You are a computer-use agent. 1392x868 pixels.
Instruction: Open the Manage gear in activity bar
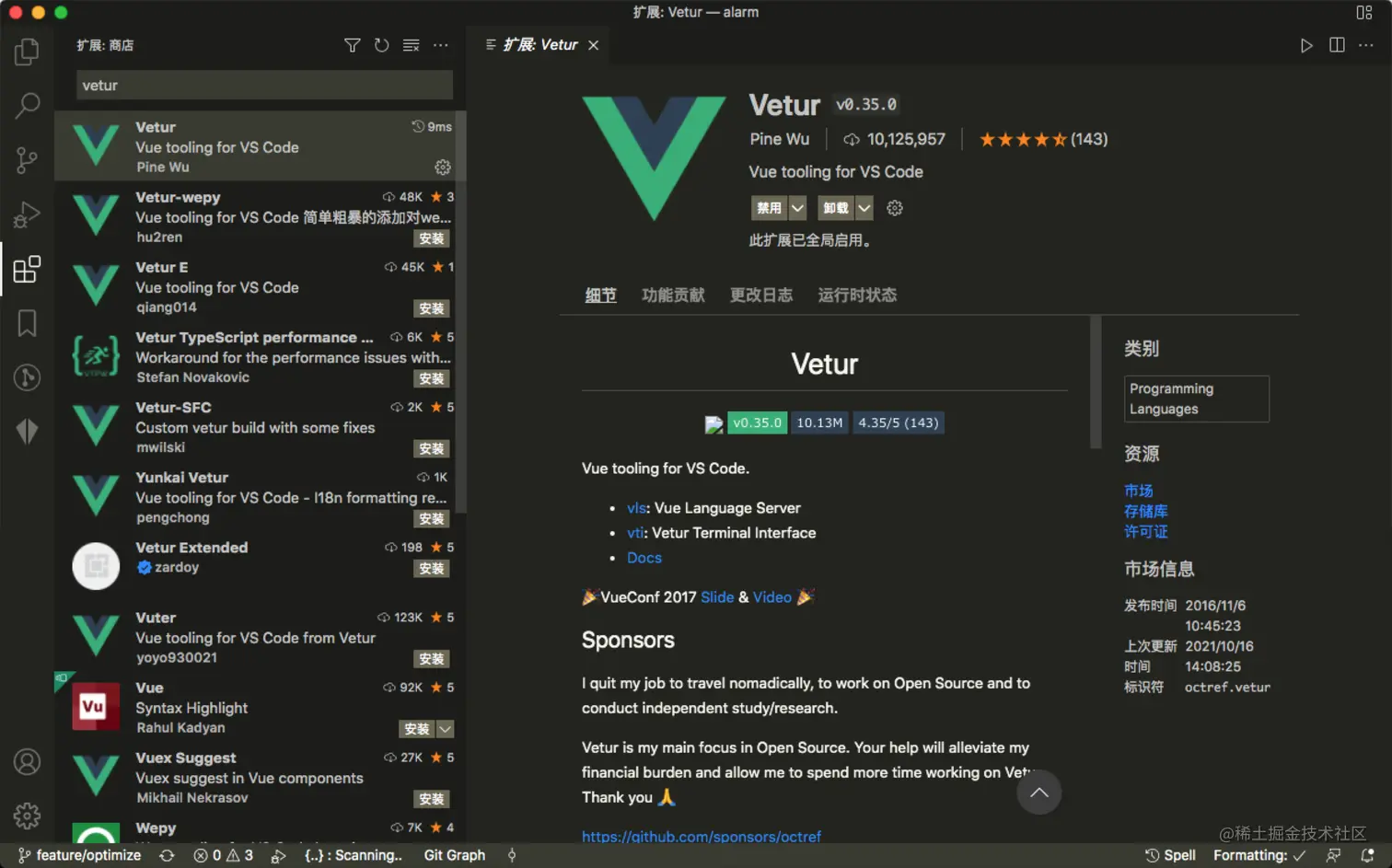coord(27,816)
